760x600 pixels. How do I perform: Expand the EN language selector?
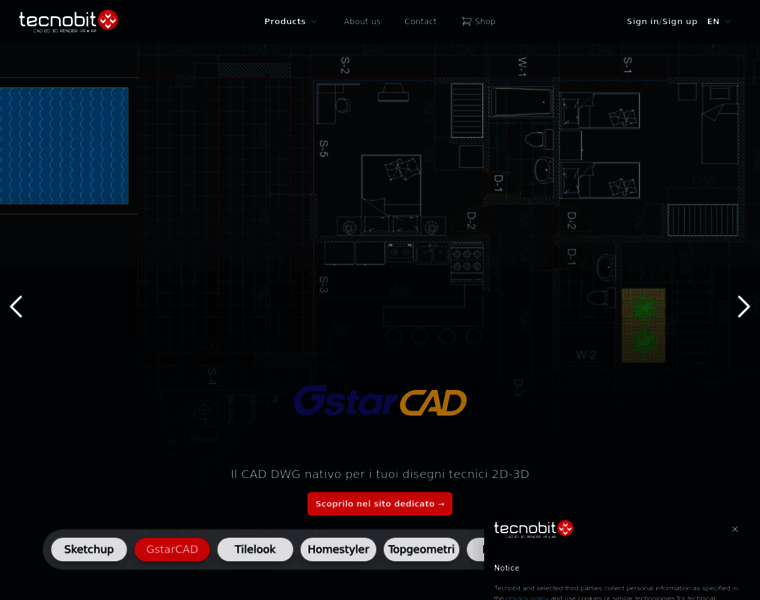(719, 21)
